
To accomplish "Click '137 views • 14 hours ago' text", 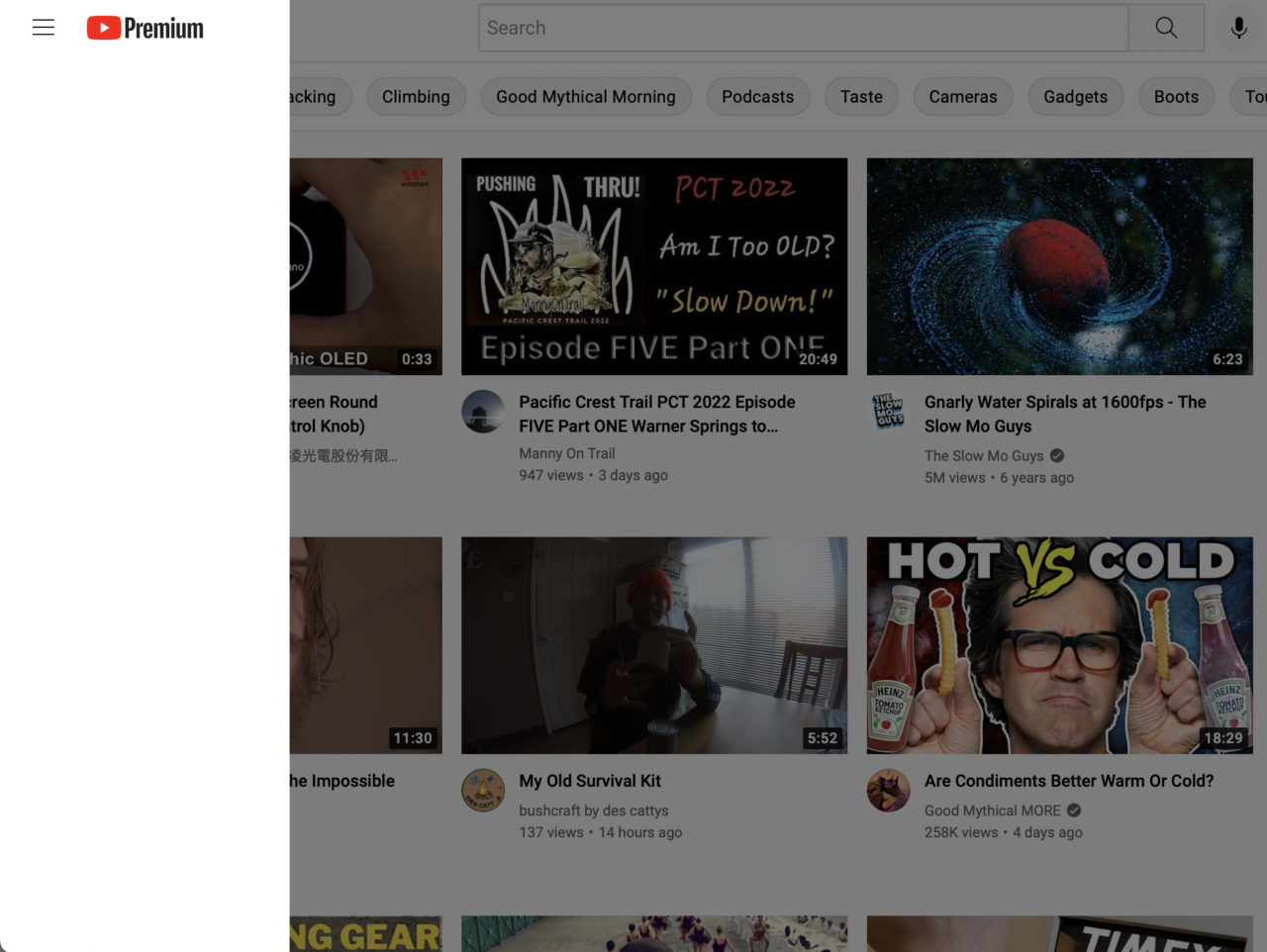I will [601, 832].
